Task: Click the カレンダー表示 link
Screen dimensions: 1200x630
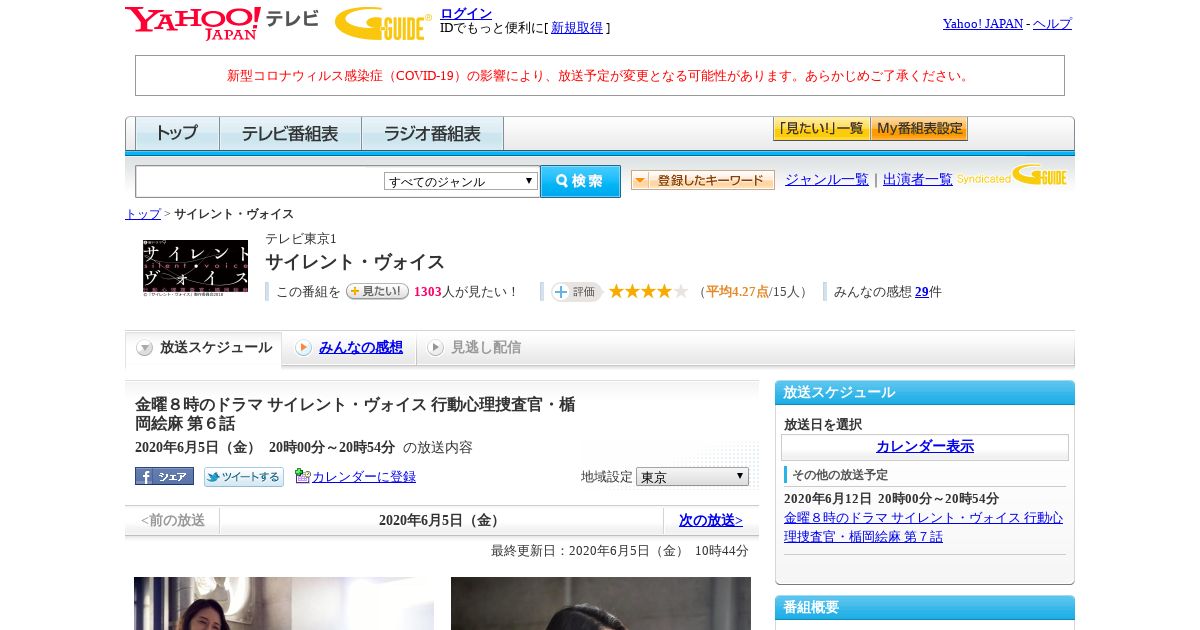Action: click(x=925, y=446)
